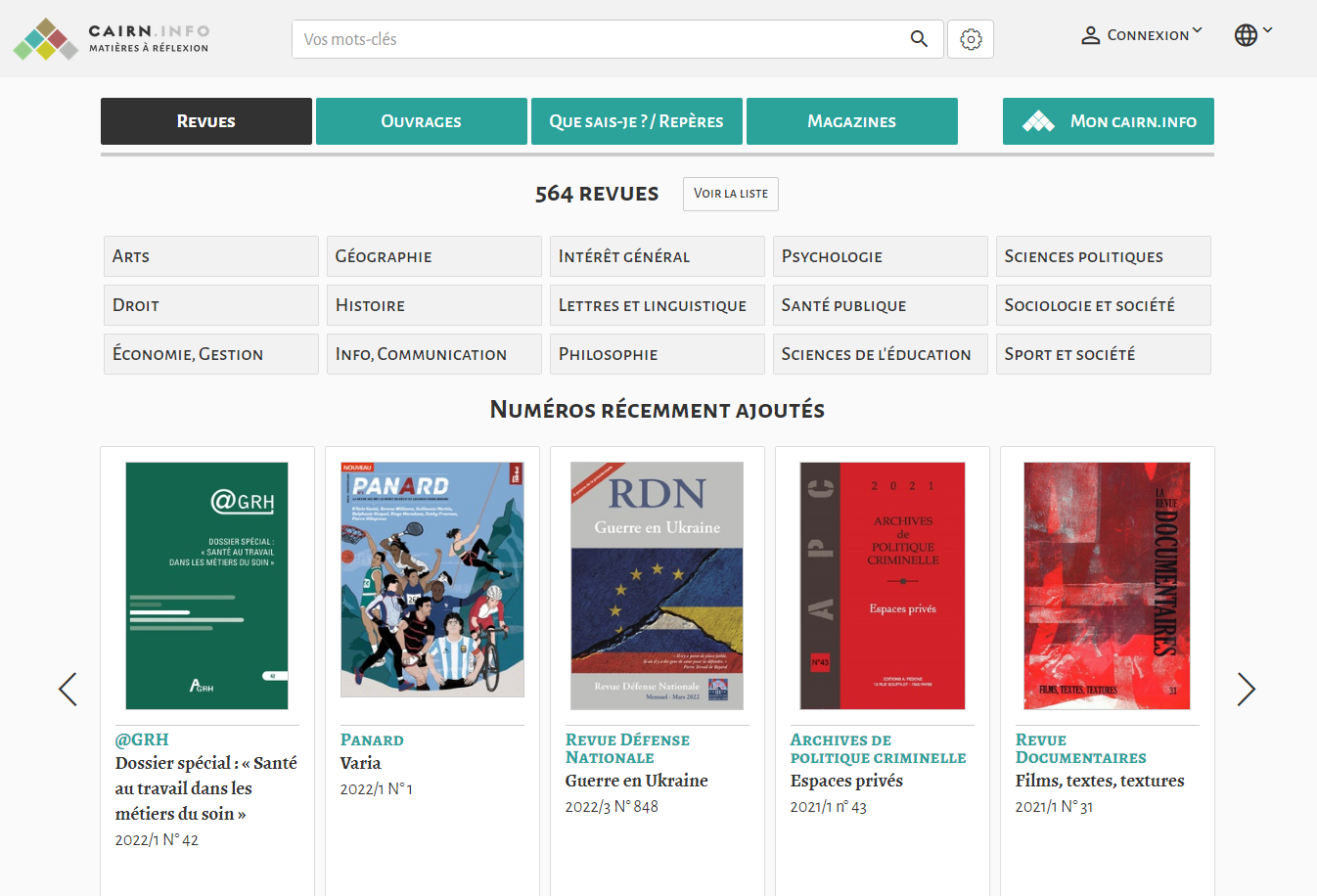Screen dimensions: 1317x896
Task: Open the Philosophie category
Action: (x=657, y=354)
